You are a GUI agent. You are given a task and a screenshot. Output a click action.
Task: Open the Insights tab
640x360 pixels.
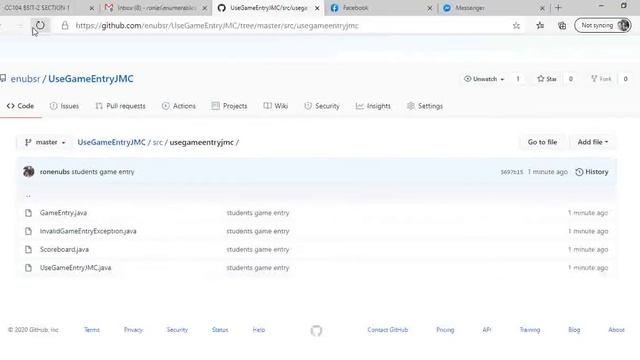(x=373, y=106)
